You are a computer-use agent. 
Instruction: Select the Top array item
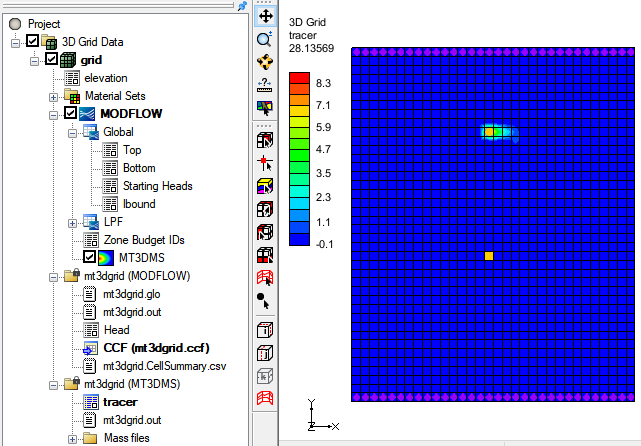(132, 150)
